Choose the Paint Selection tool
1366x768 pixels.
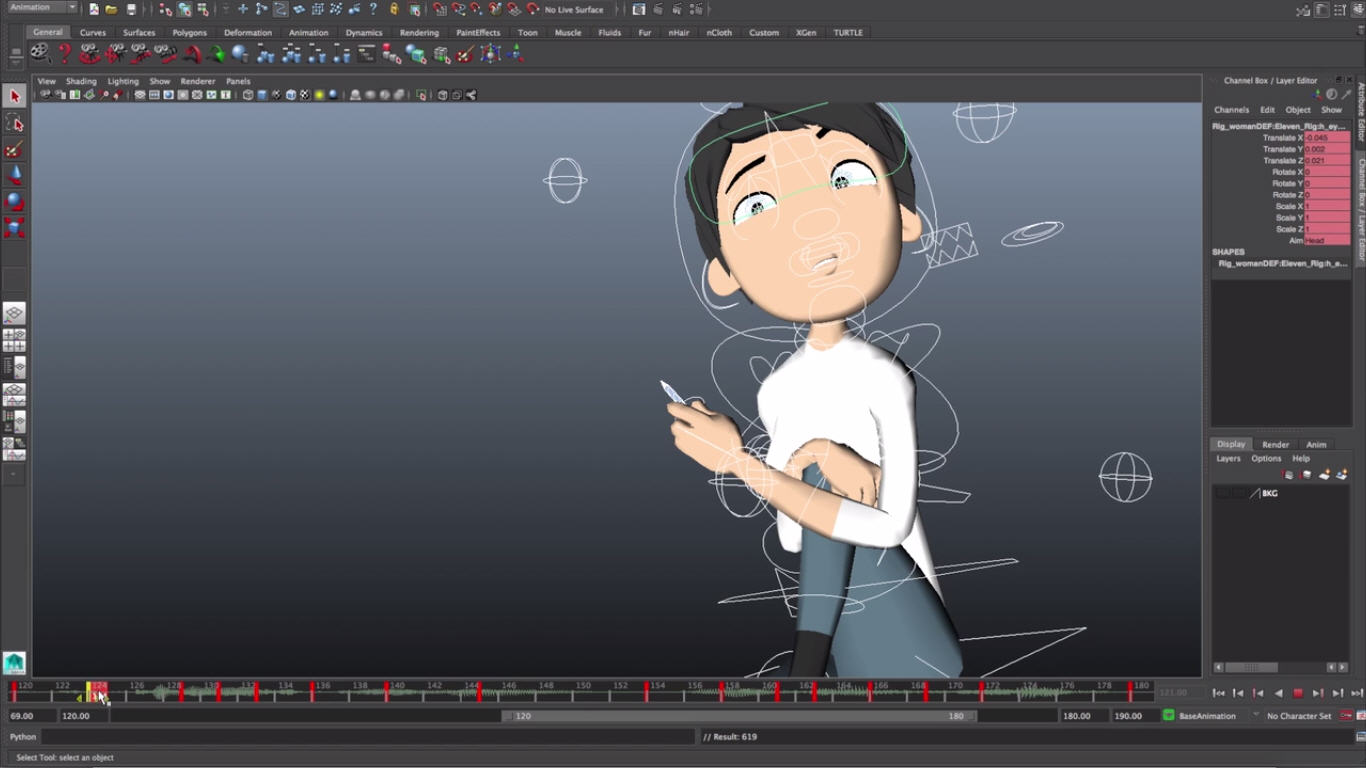[x=14, y=149]
